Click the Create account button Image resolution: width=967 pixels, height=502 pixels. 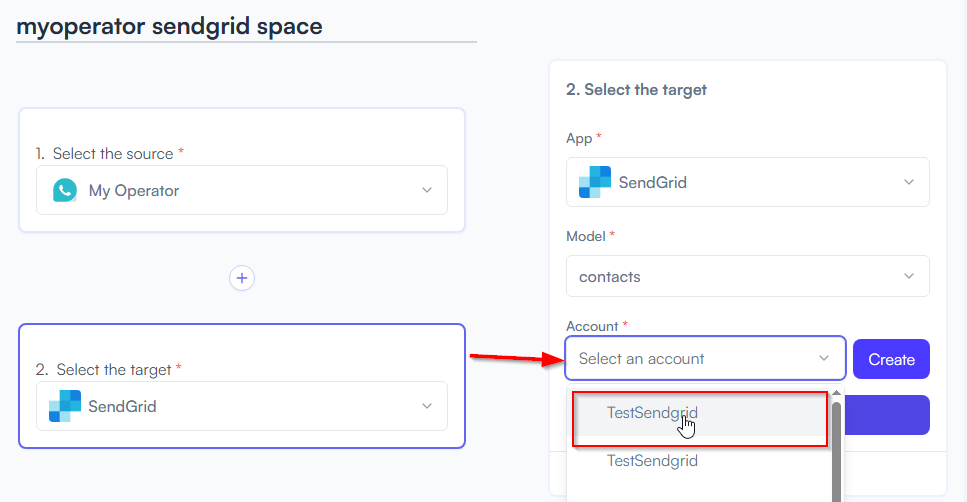[x=891, y=359]
